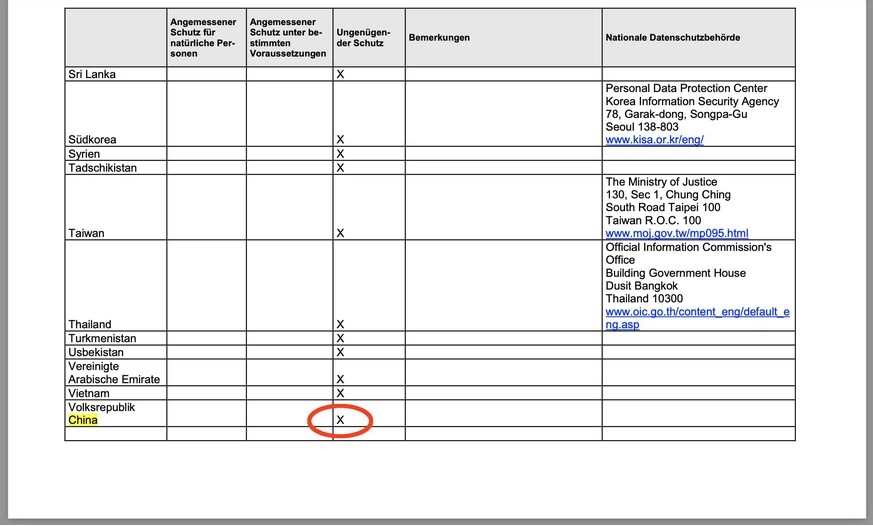Click the Seoul 138-803 address line
Screen dimensions: 873x526
click(x=642, y=127)
